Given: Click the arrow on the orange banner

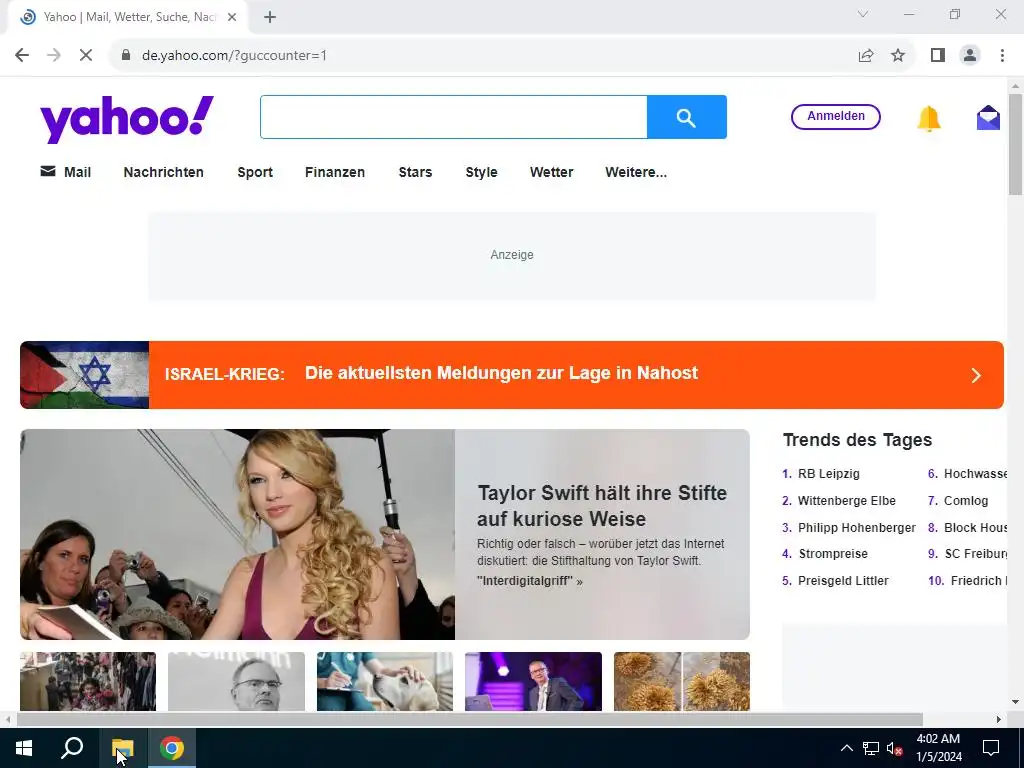Looking at the screenshot, I should (976, 376).
